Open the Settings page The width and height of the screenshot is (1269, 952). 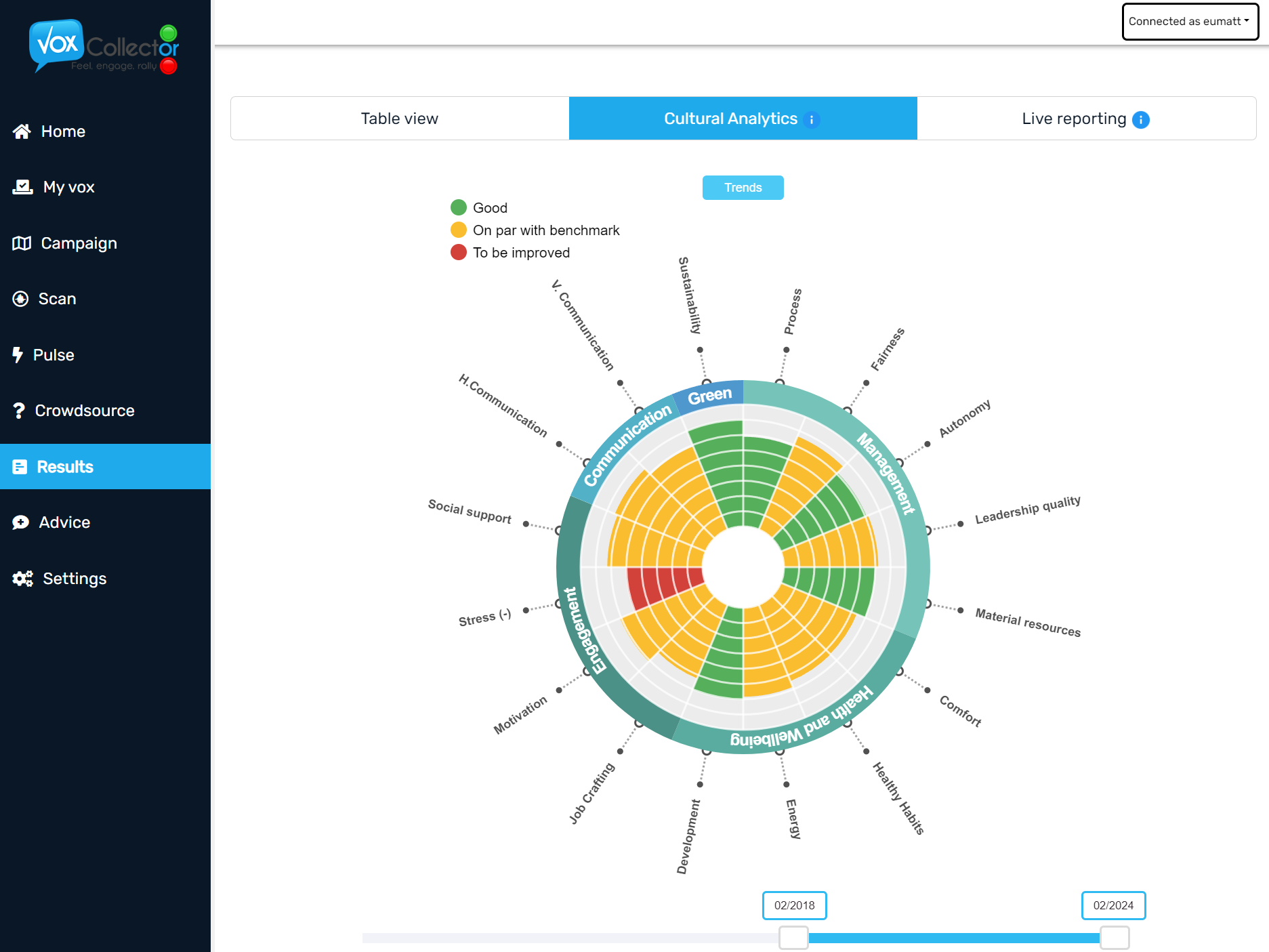105,579
